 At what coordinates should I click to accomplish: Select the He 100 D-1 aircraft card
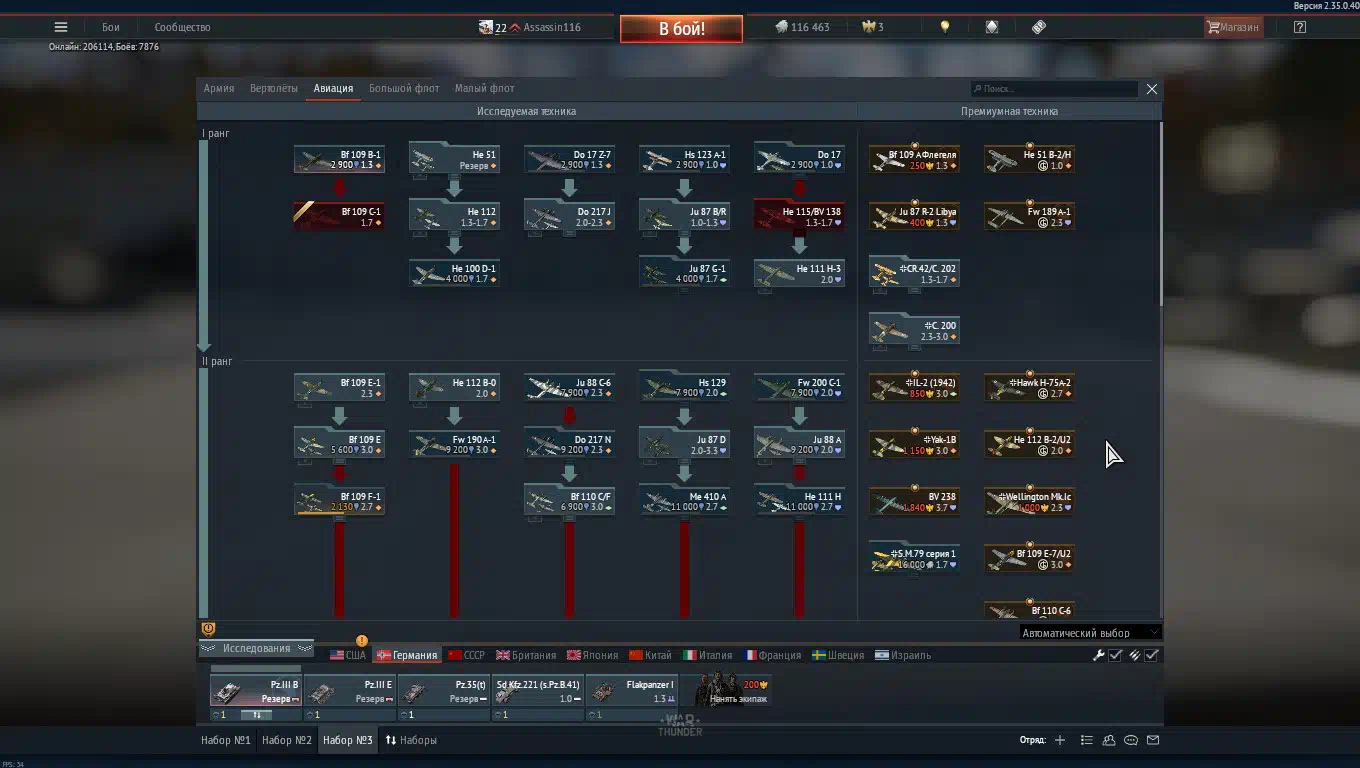click(454, 273)
